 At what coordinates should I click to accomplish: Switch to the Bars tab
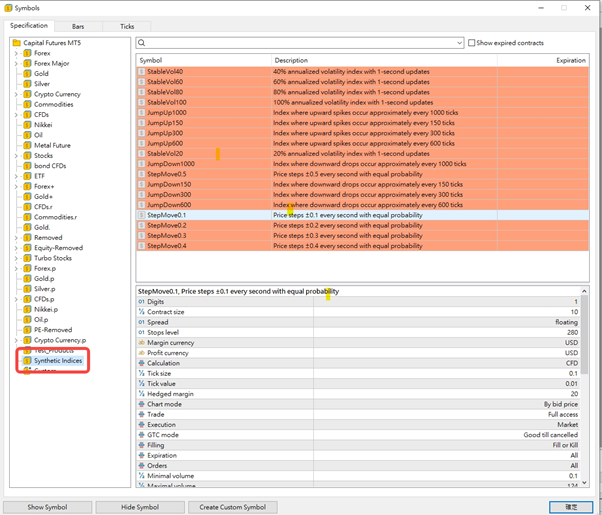point(78,26)
